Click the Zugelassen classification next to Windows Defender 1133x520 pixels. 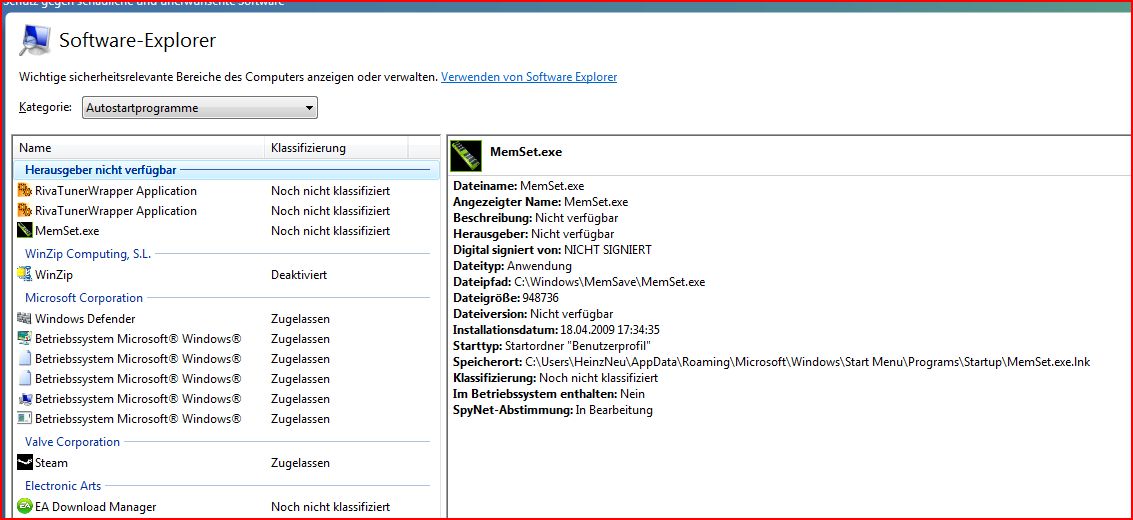301,318
